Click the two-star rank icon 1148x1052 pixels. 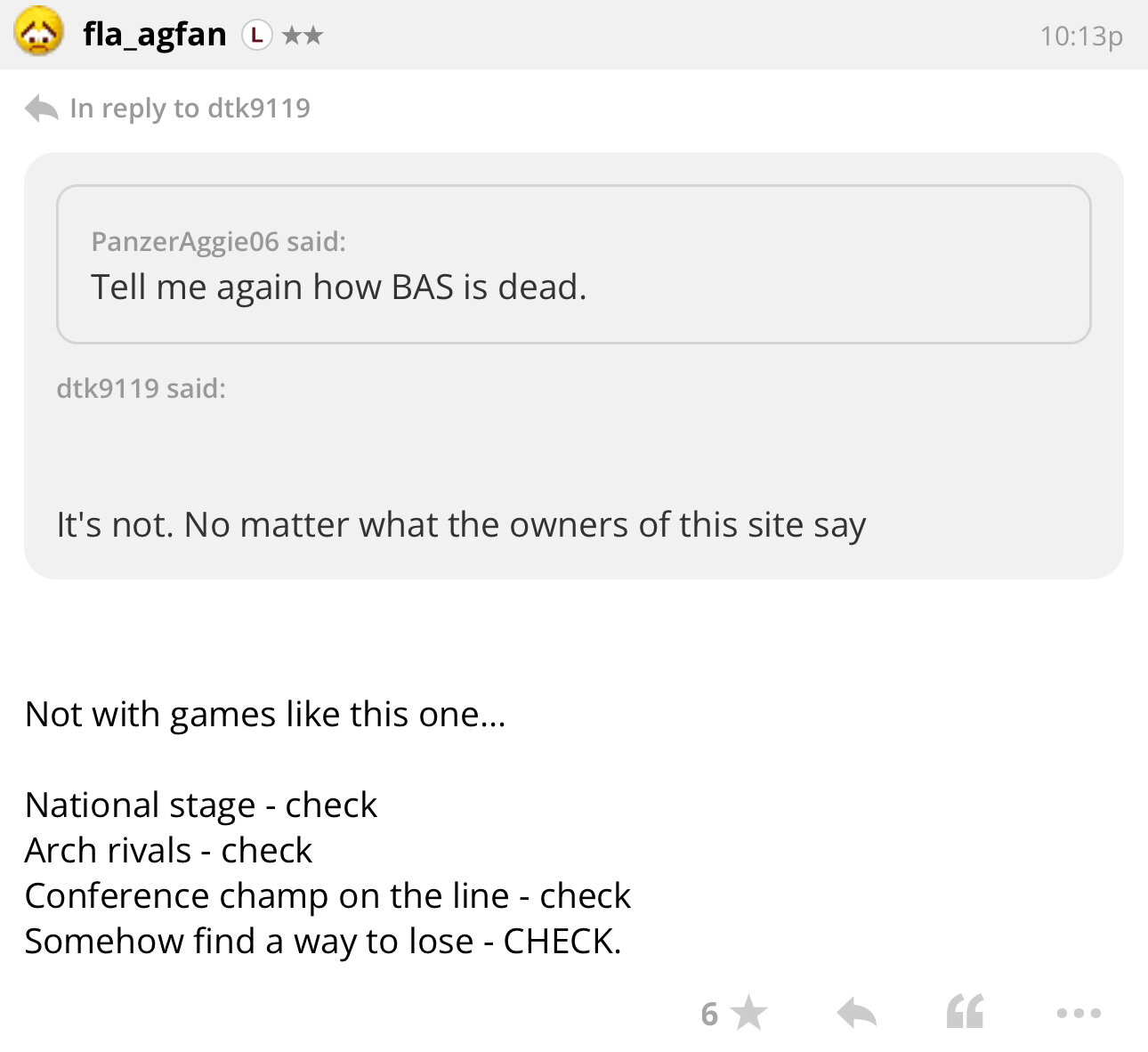coord(303,36)
